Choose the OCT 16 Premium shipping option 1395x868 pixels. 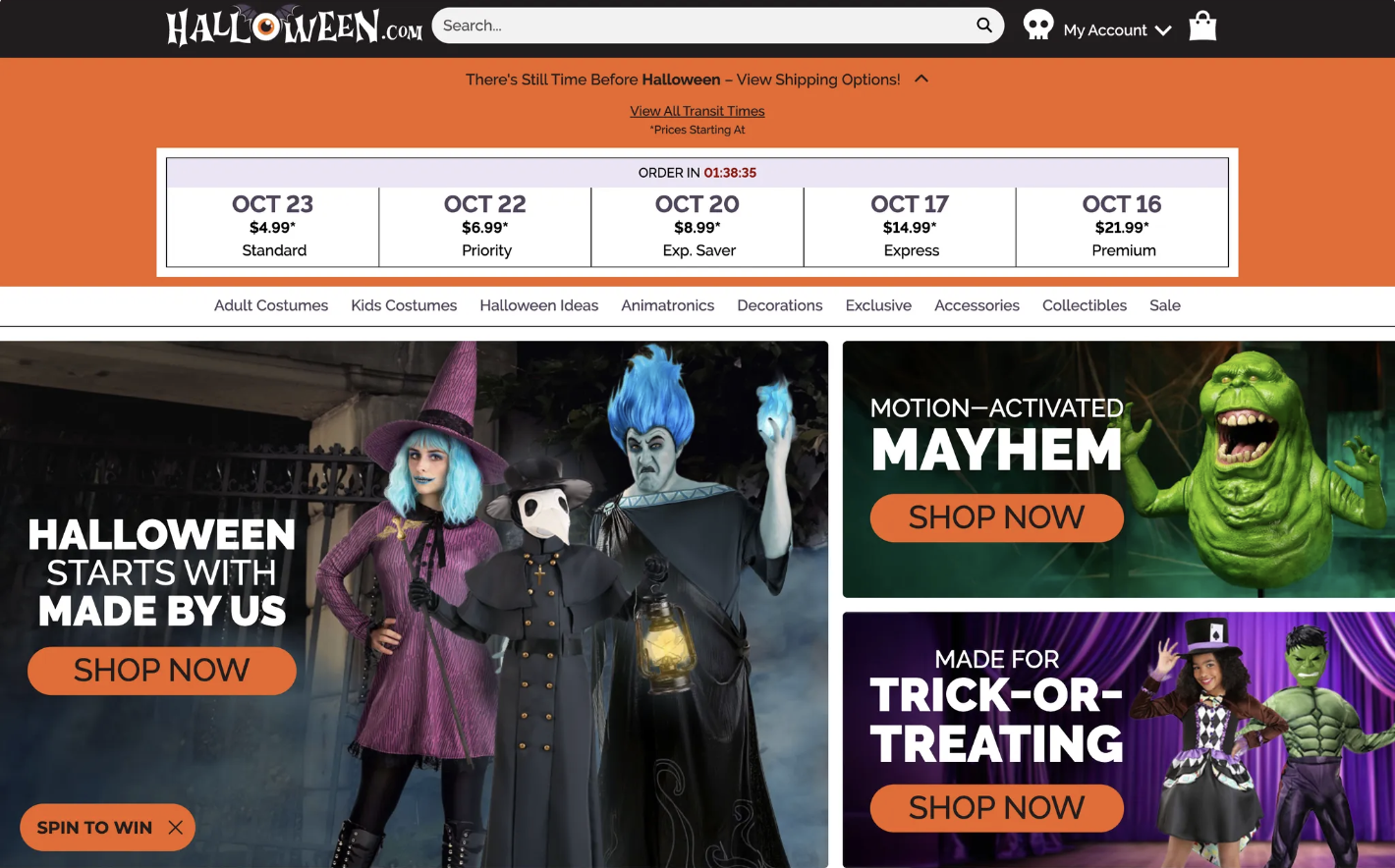click(x=1122, y=227)
